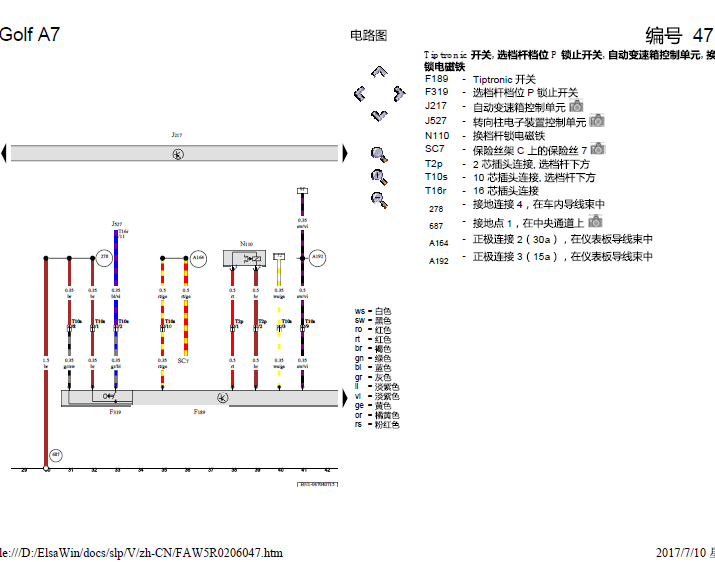Select legend entry SC7 保险丝
The height and width of the screenshot is (562, 715).
click(506, 150)
